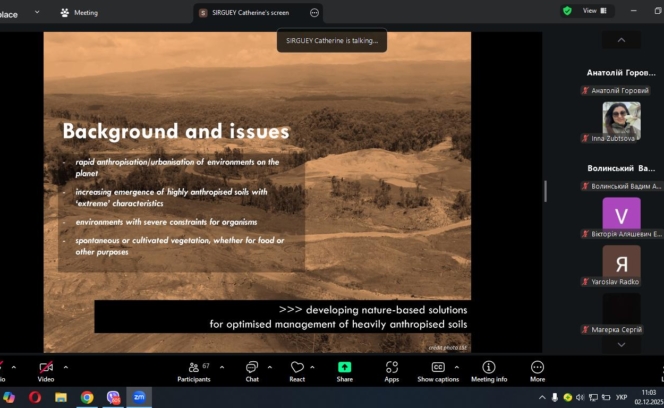
Task: Open the Chat panel
Action: [x=252, y=370]
